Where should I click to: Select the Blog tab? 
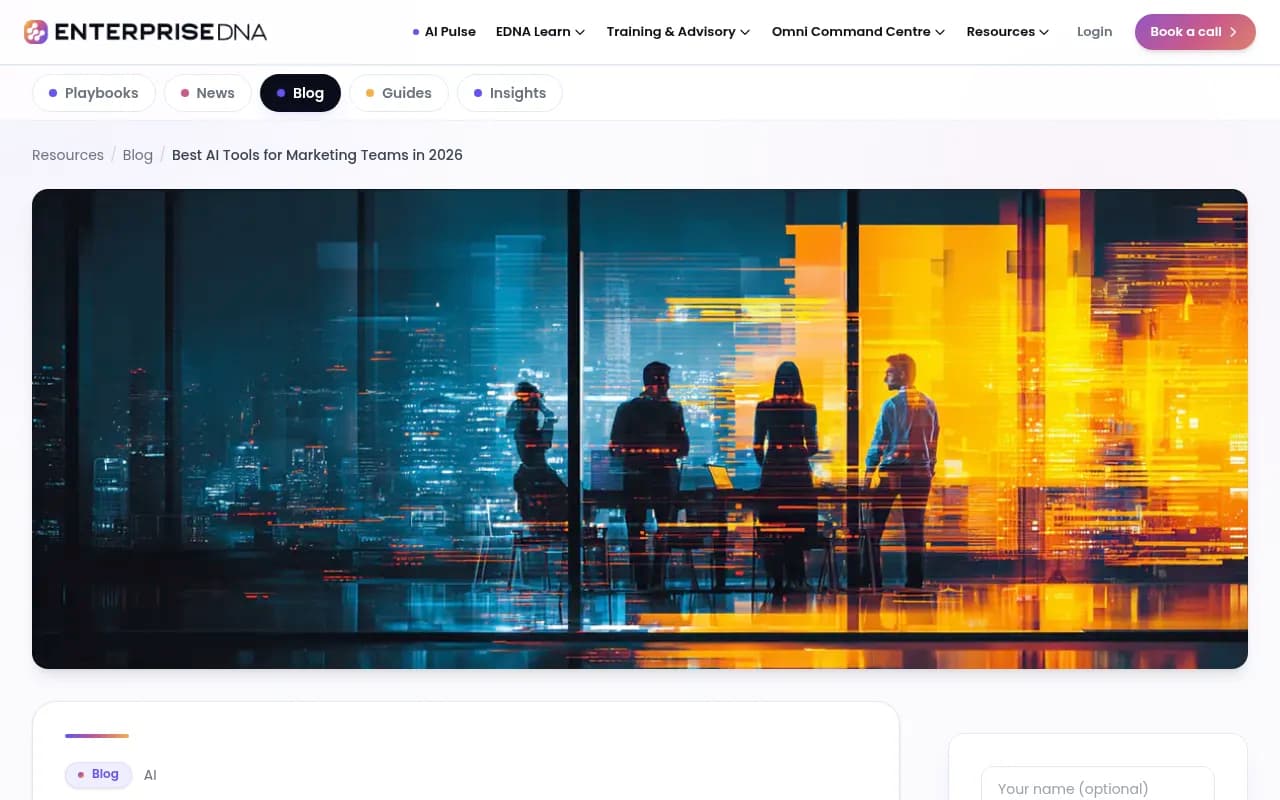(300, 93)
